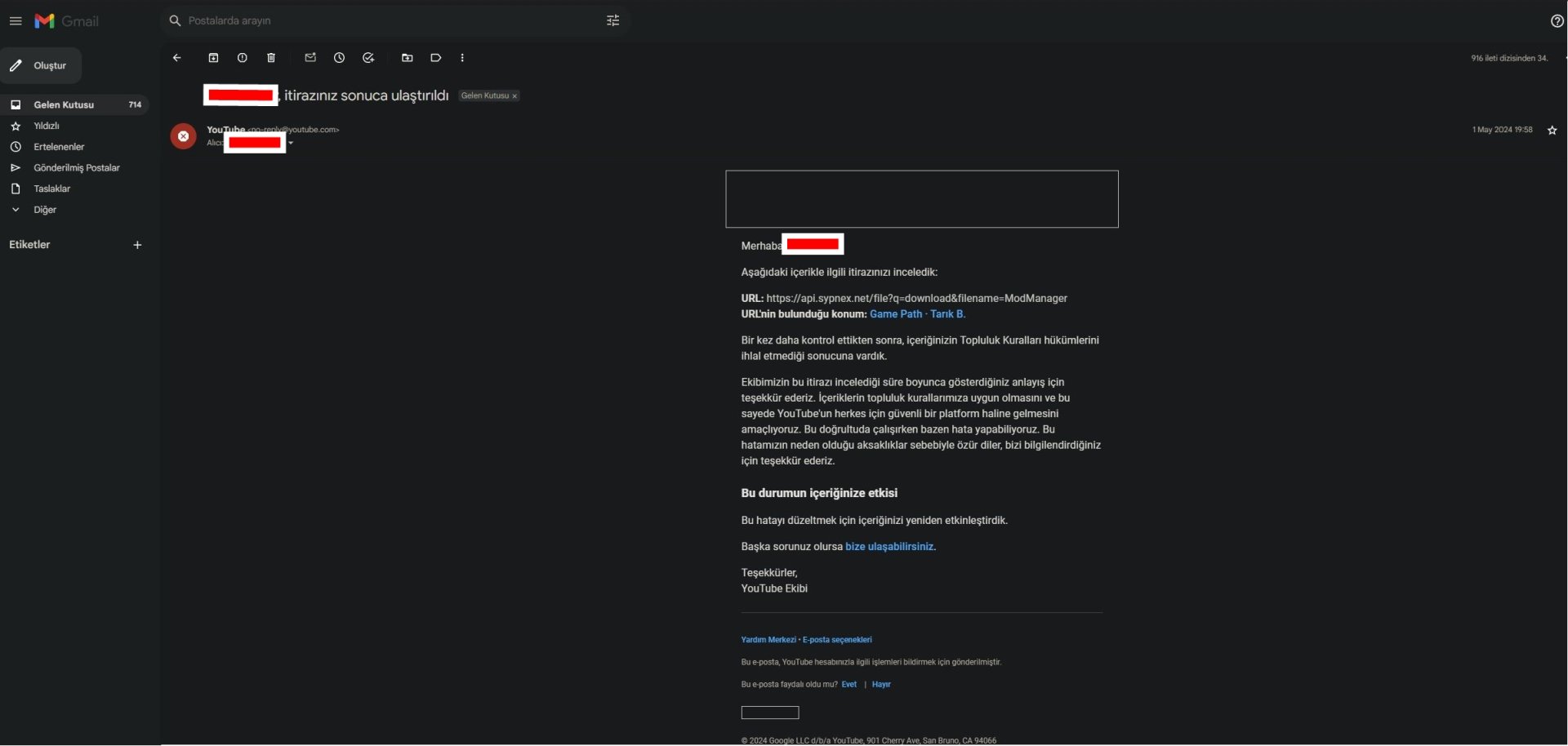Click the '901 Cherry Ave' footer address
This screenshot has height=746, width=1568.
click(x=893, y=741)
